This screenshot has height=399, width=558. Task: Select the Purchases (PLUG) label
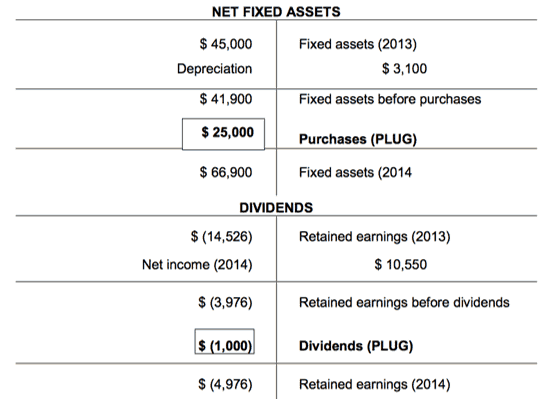pyautogui.click(x=358, y=139)
